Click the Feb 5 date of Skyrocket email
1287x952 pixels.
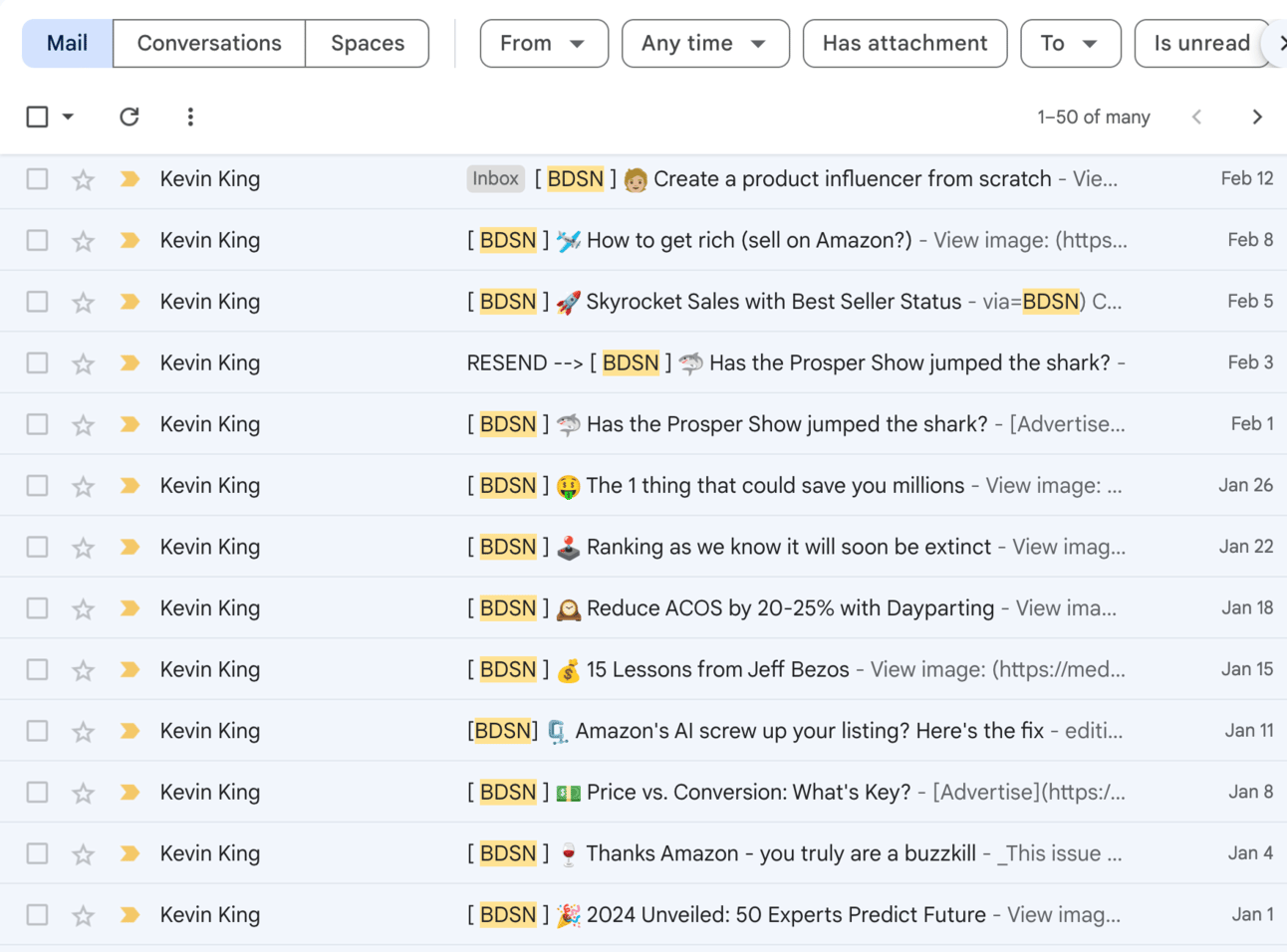pos(1250,302)
